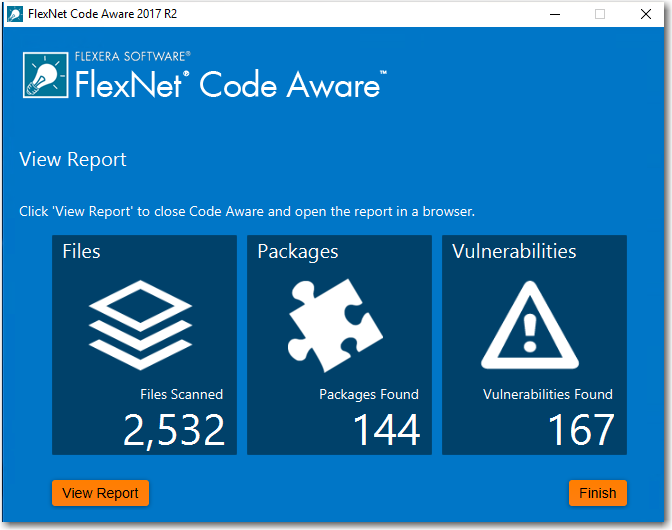The width and height of the screenshot is (672, 530).
Task: Click the 'Files Scanned' label
Action: tap(182, 394)
